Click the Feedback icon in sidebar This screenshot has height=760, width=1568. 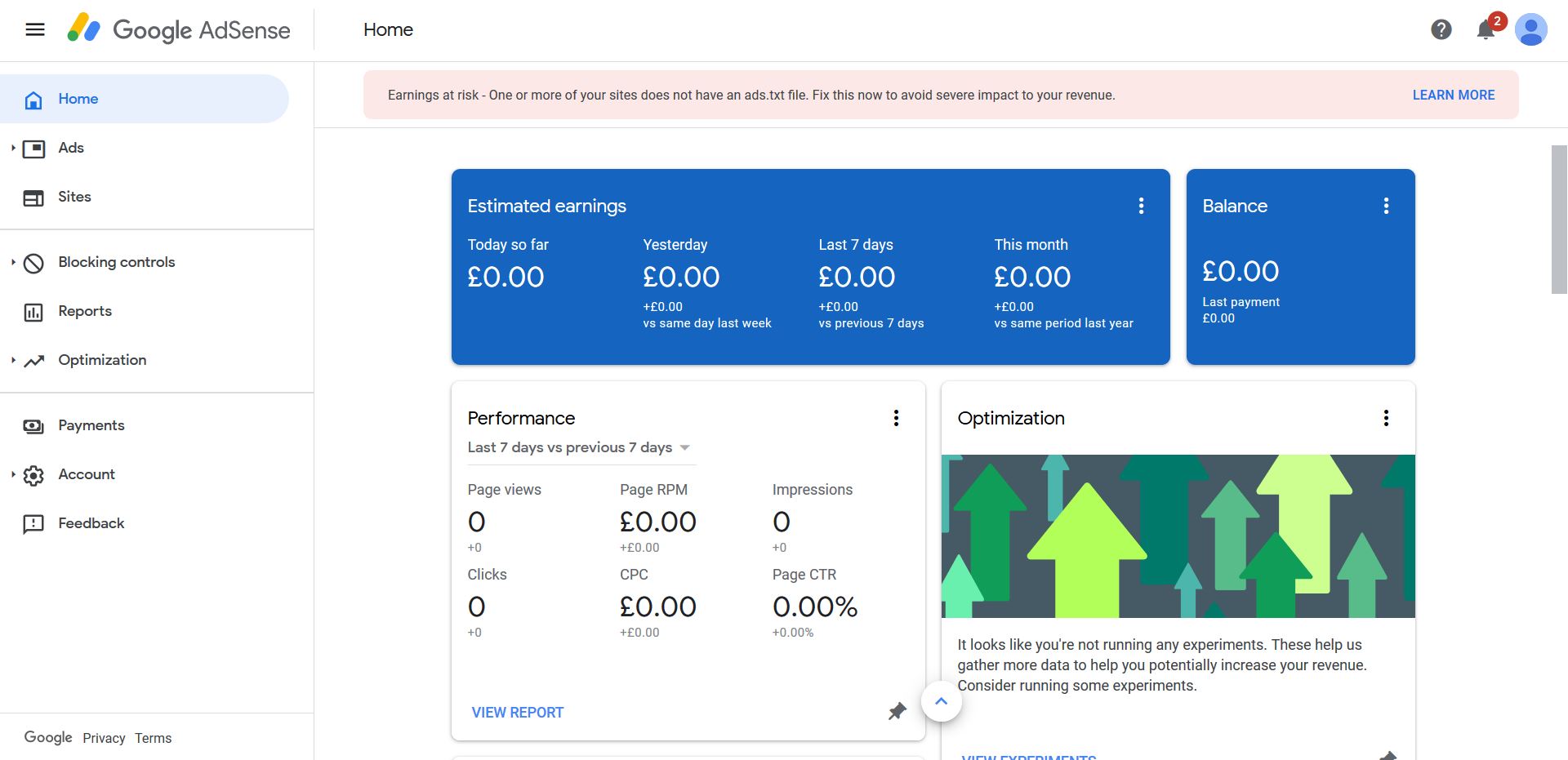point(33,524)
